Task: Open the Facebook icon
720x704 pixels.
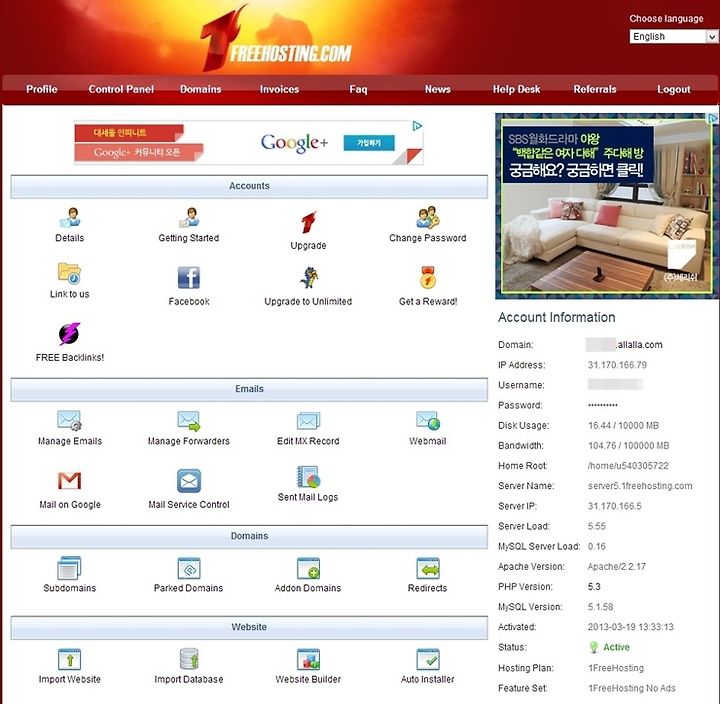Action: pos(189,277)
